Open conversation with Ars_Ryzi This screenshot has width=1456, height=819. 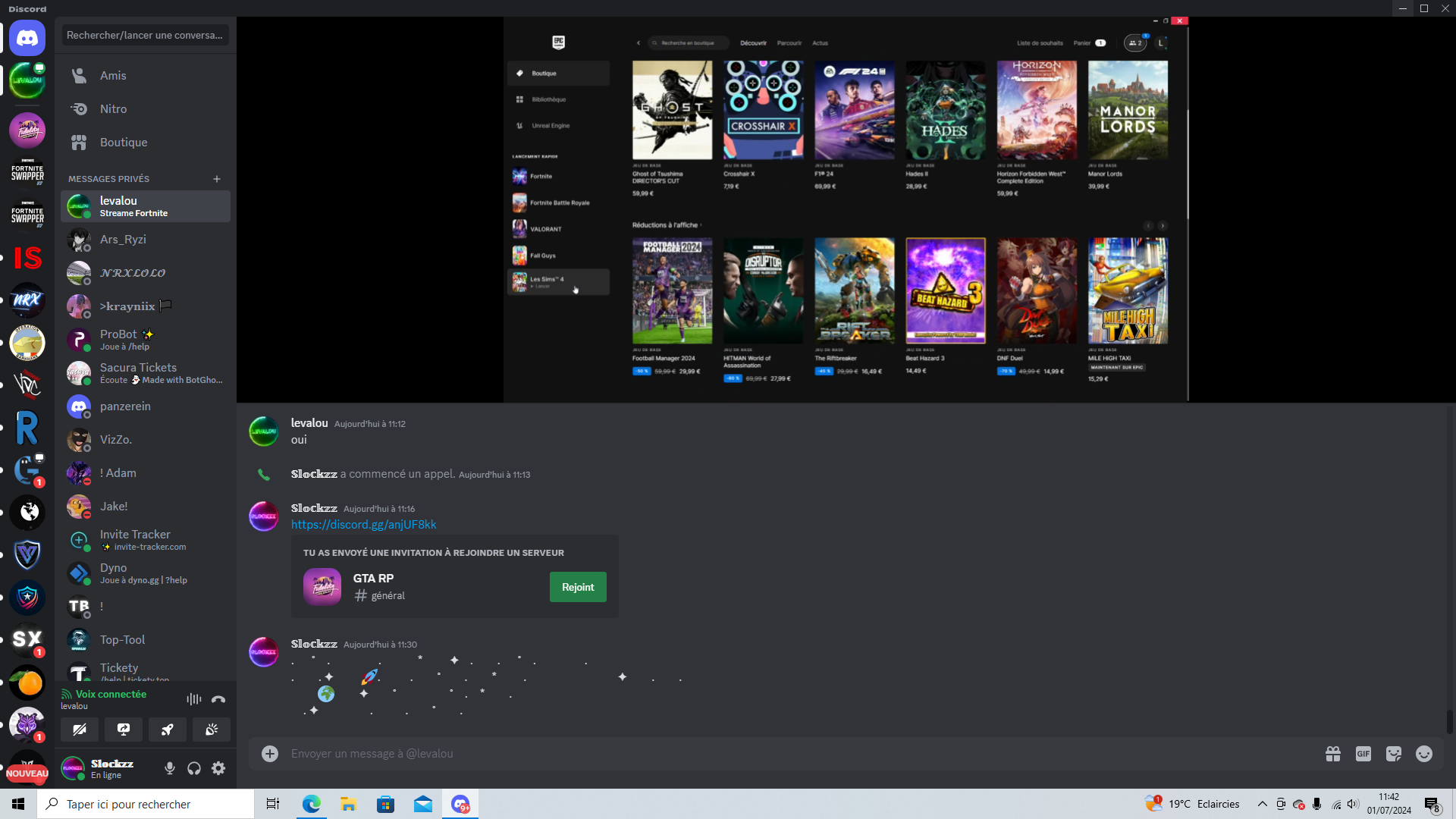[x=146, y=240]
